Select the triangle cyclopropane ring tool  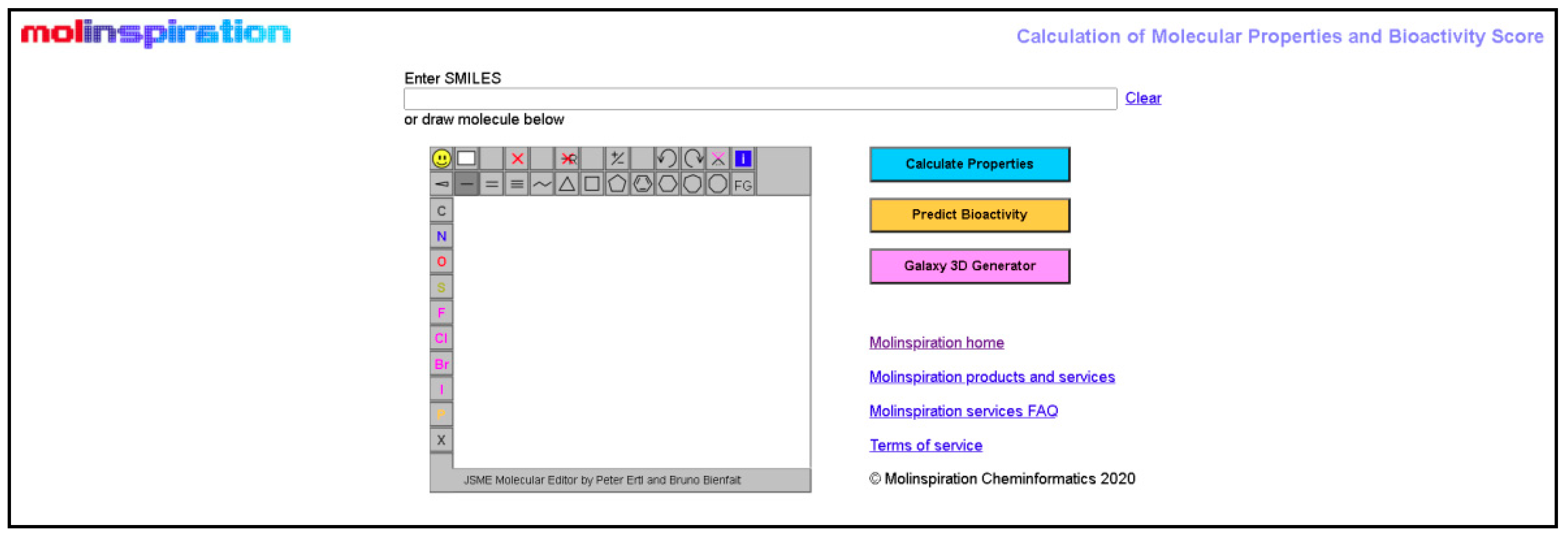[x=567, y=184]
